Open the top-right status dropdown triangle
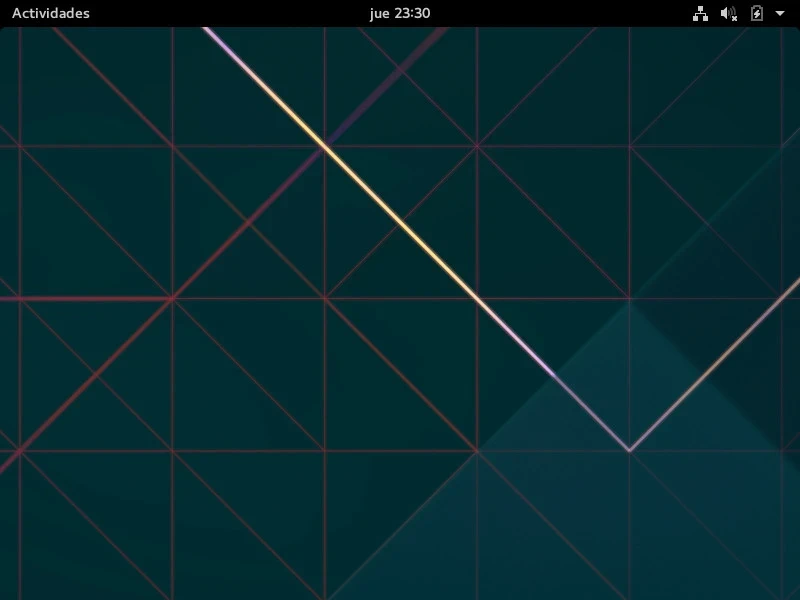 coord(780,13)
